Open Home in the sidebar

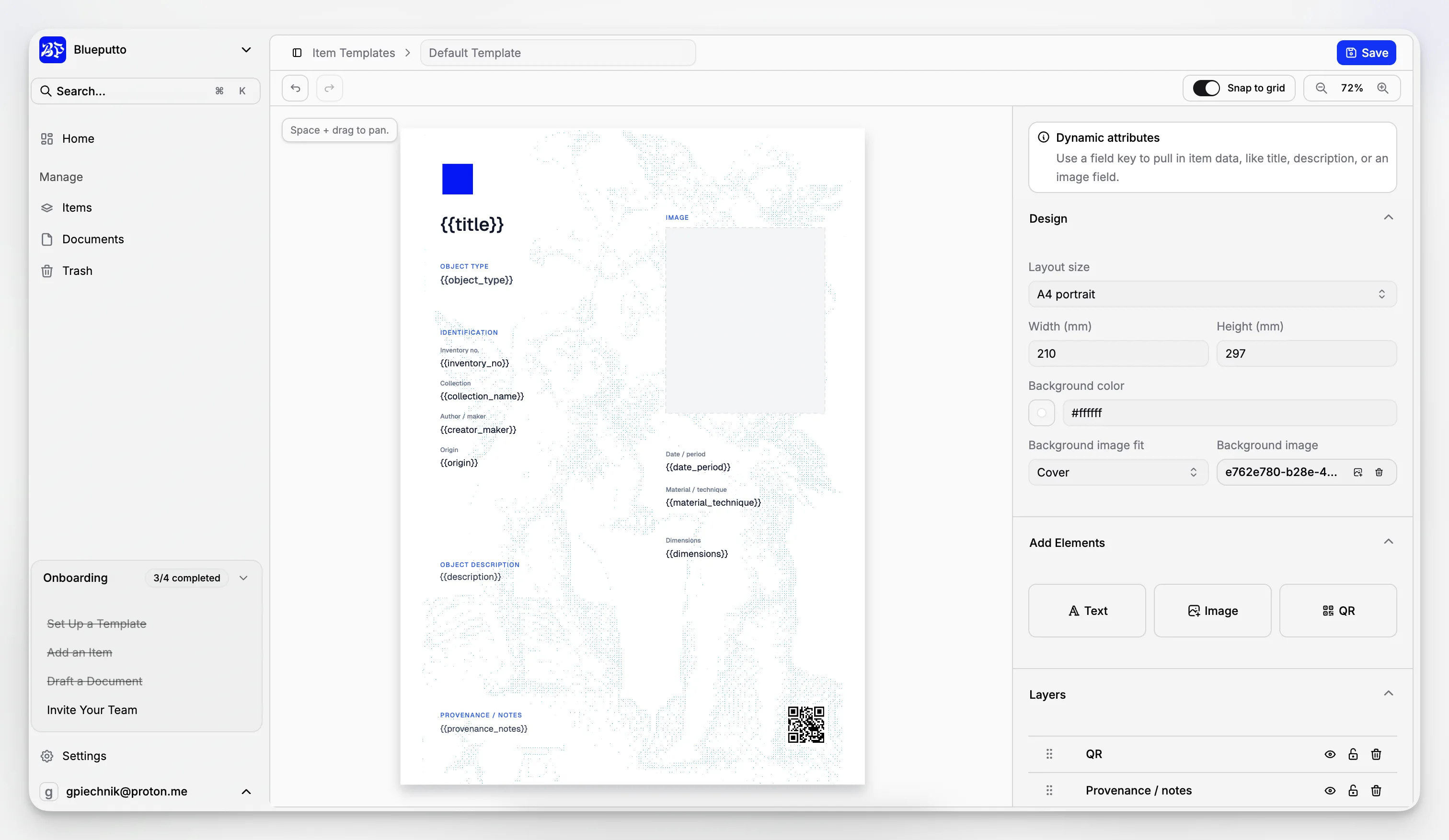click(x=78, y=138)
